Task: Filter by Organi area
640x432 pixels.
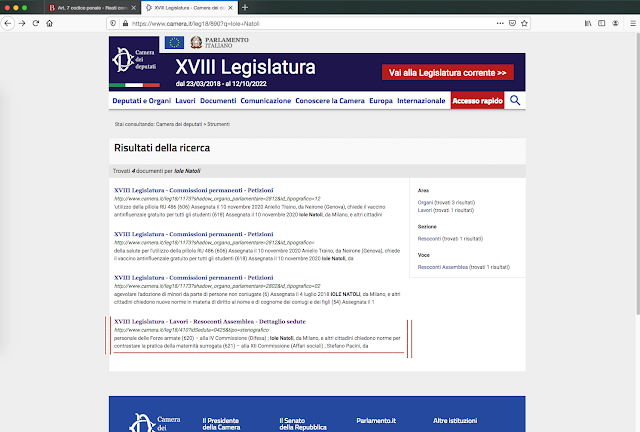Action: (425, 203)
